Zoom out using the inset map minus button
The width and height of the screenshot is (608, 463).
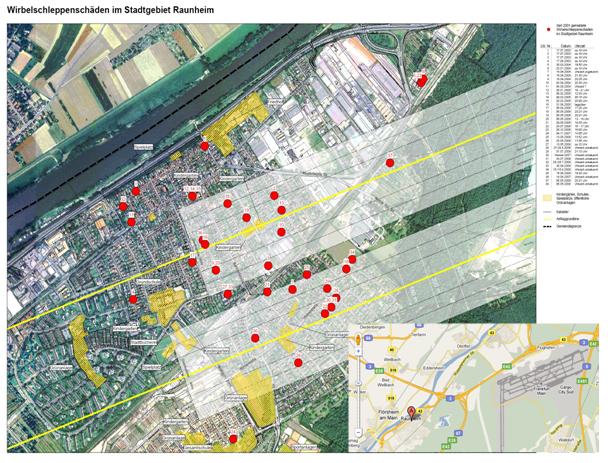tap(357, 432)
